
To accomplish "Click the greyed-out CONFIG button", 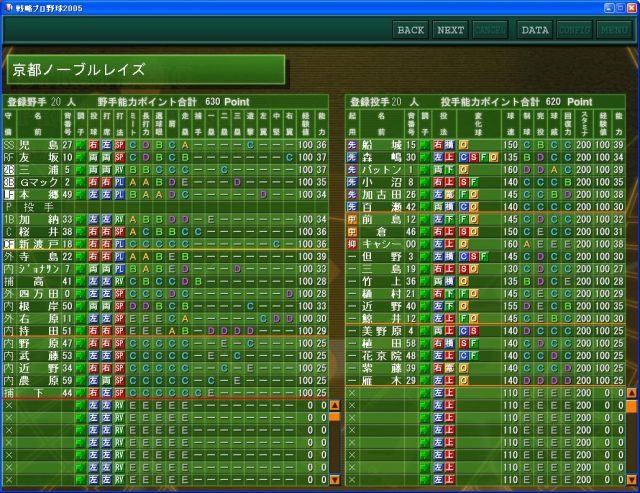I will pyautogui.click(x=574, y=30).
